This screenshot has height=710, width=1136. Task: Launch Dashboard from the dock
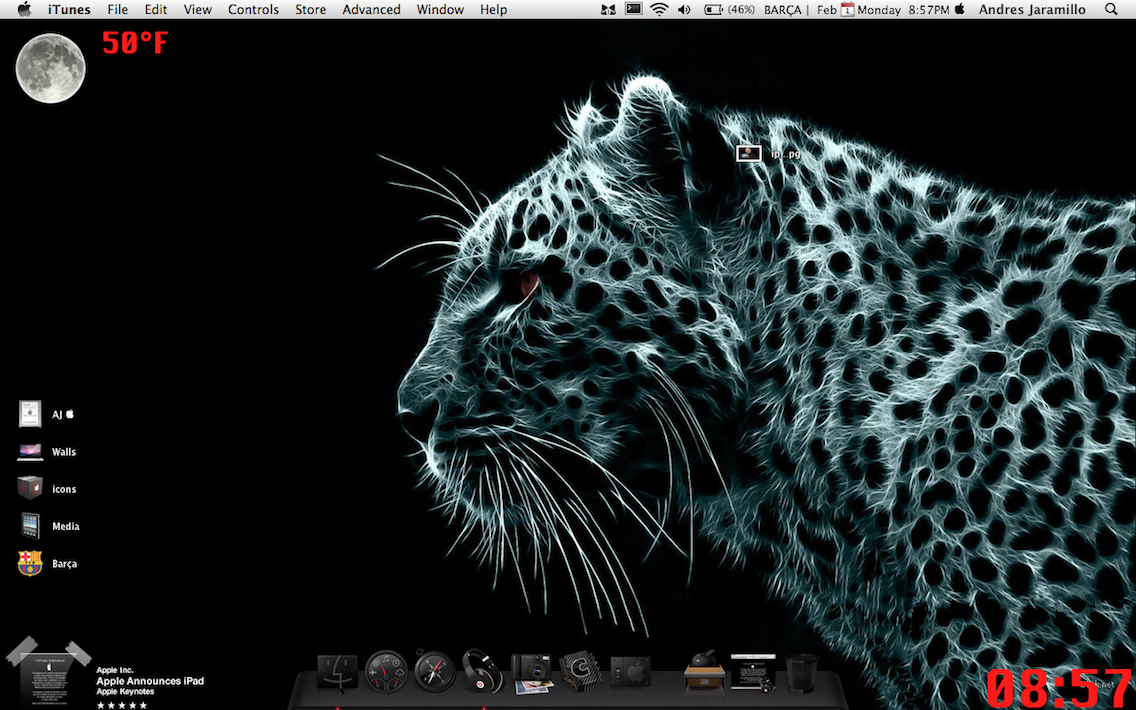click(386, 672)
